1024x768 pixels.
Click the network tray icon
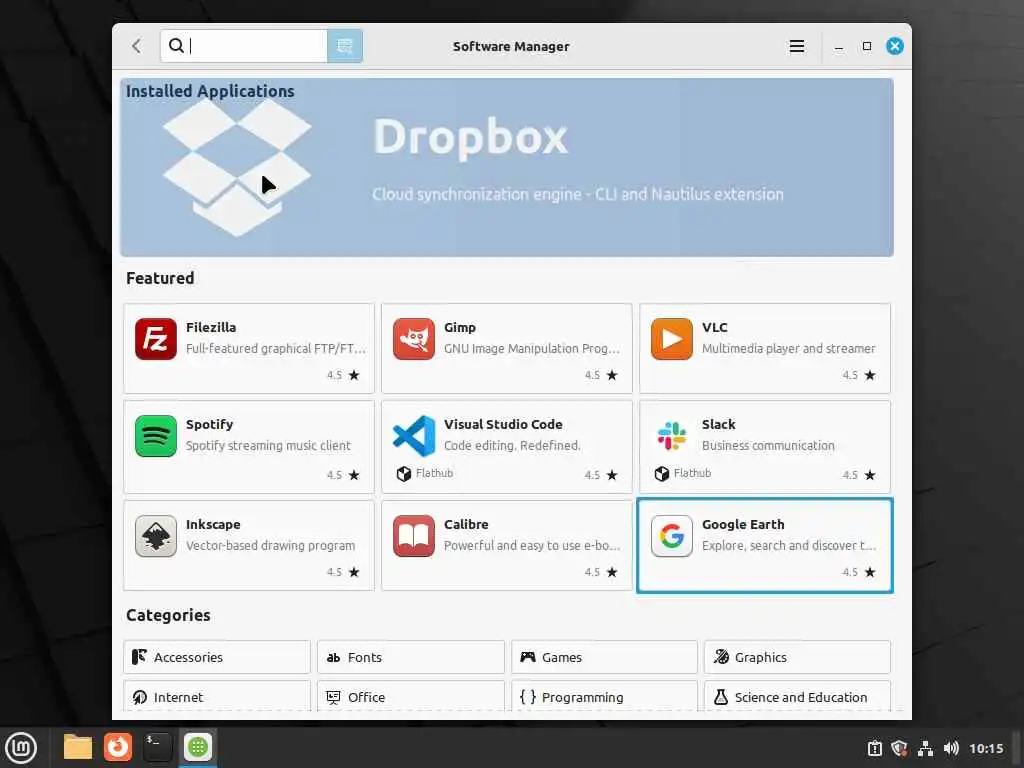click(x=925, y=748)
